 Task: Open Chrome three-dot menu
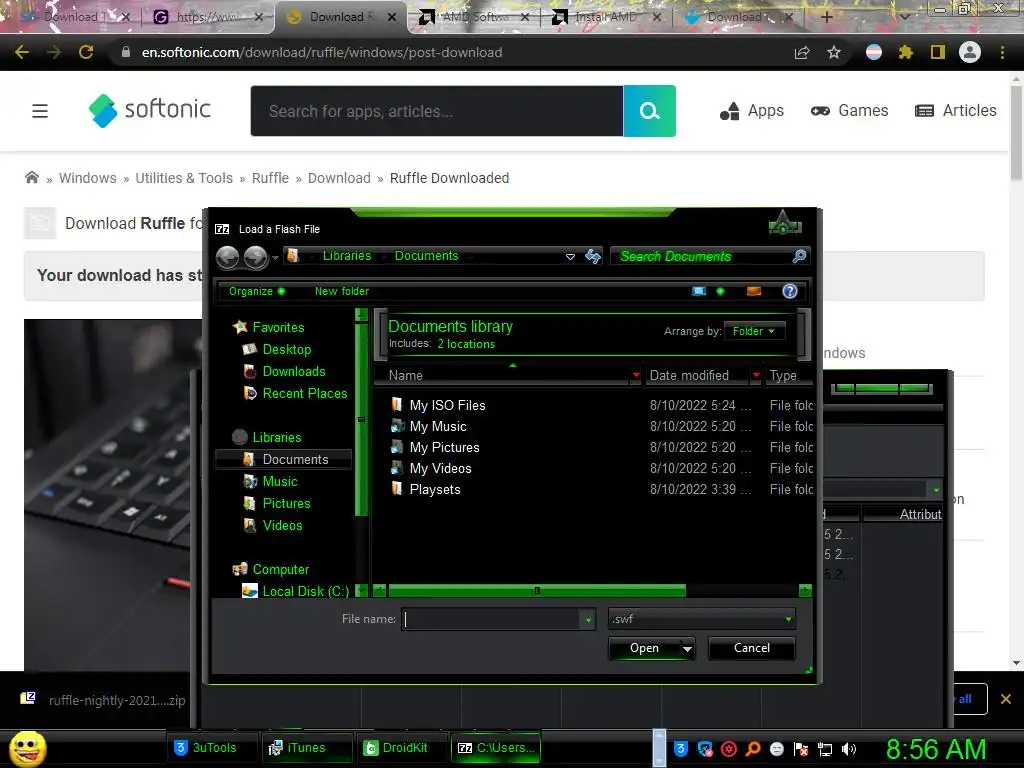point(1002,52)
